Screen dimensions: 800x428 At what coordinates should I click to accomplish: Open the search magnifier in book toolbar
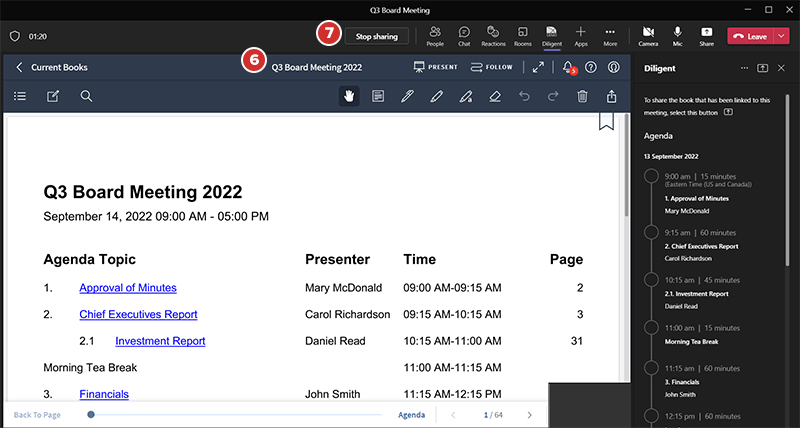(x=87, y=96)
